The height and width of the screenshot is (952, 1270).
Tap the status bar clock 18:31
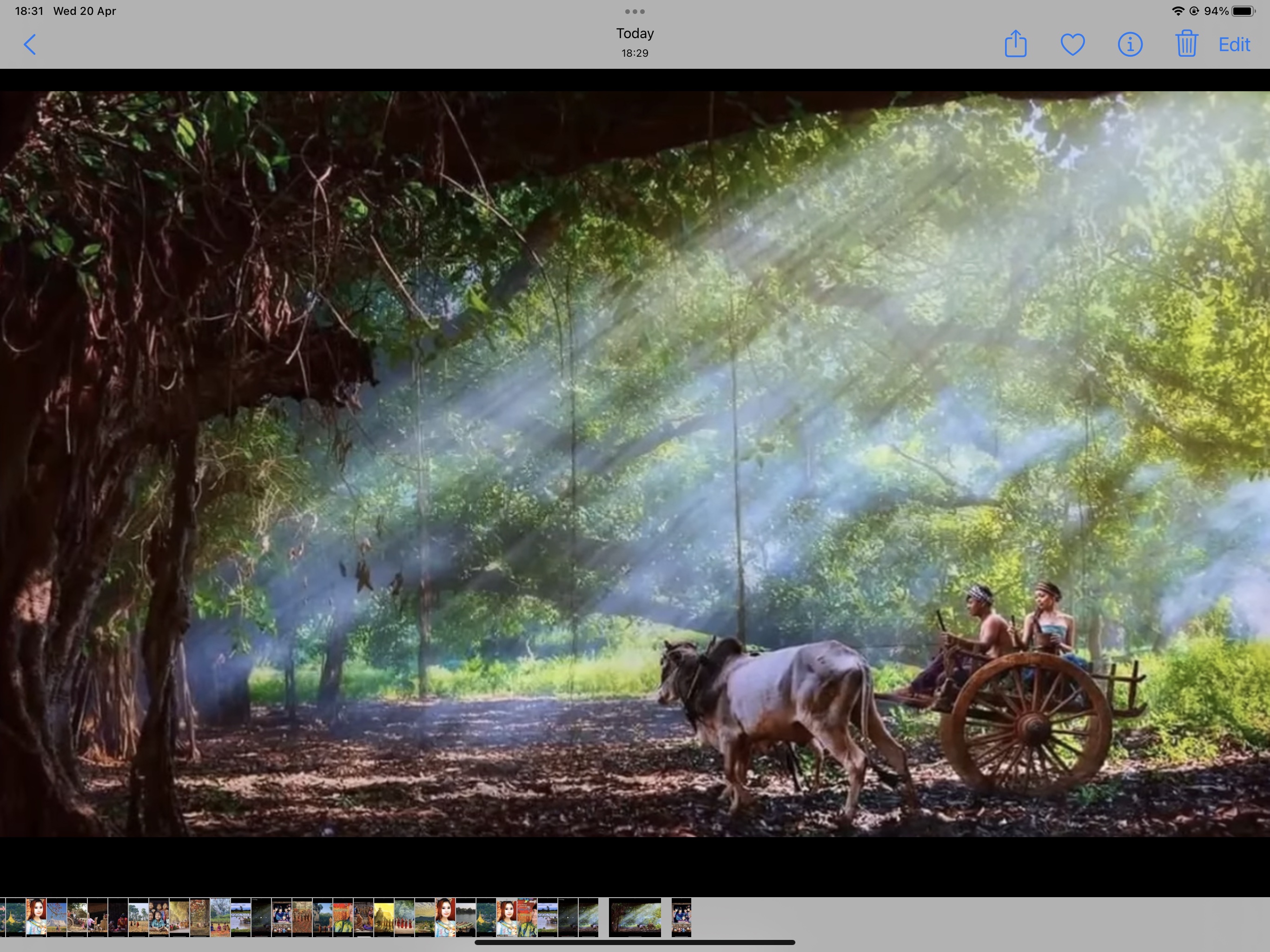tap(29, 11)
